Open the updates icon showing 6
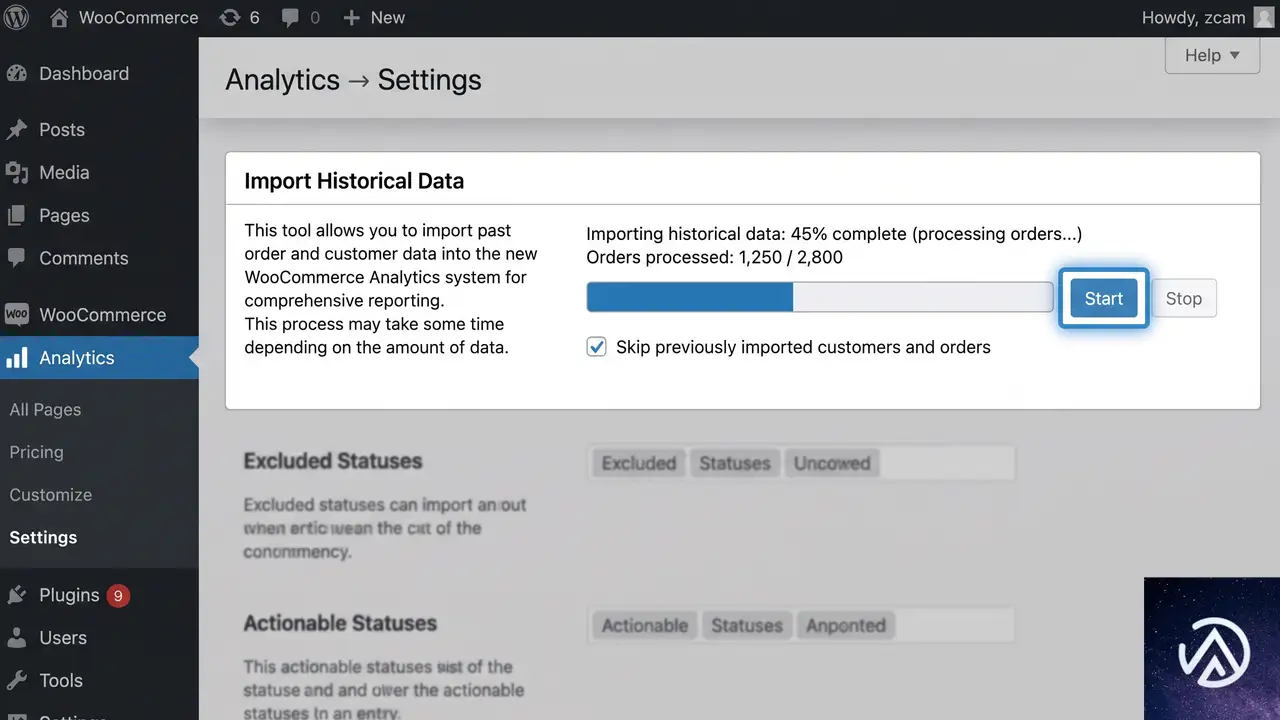Image resolution: width=1280 pixels, height=720 pixels. 230,17
